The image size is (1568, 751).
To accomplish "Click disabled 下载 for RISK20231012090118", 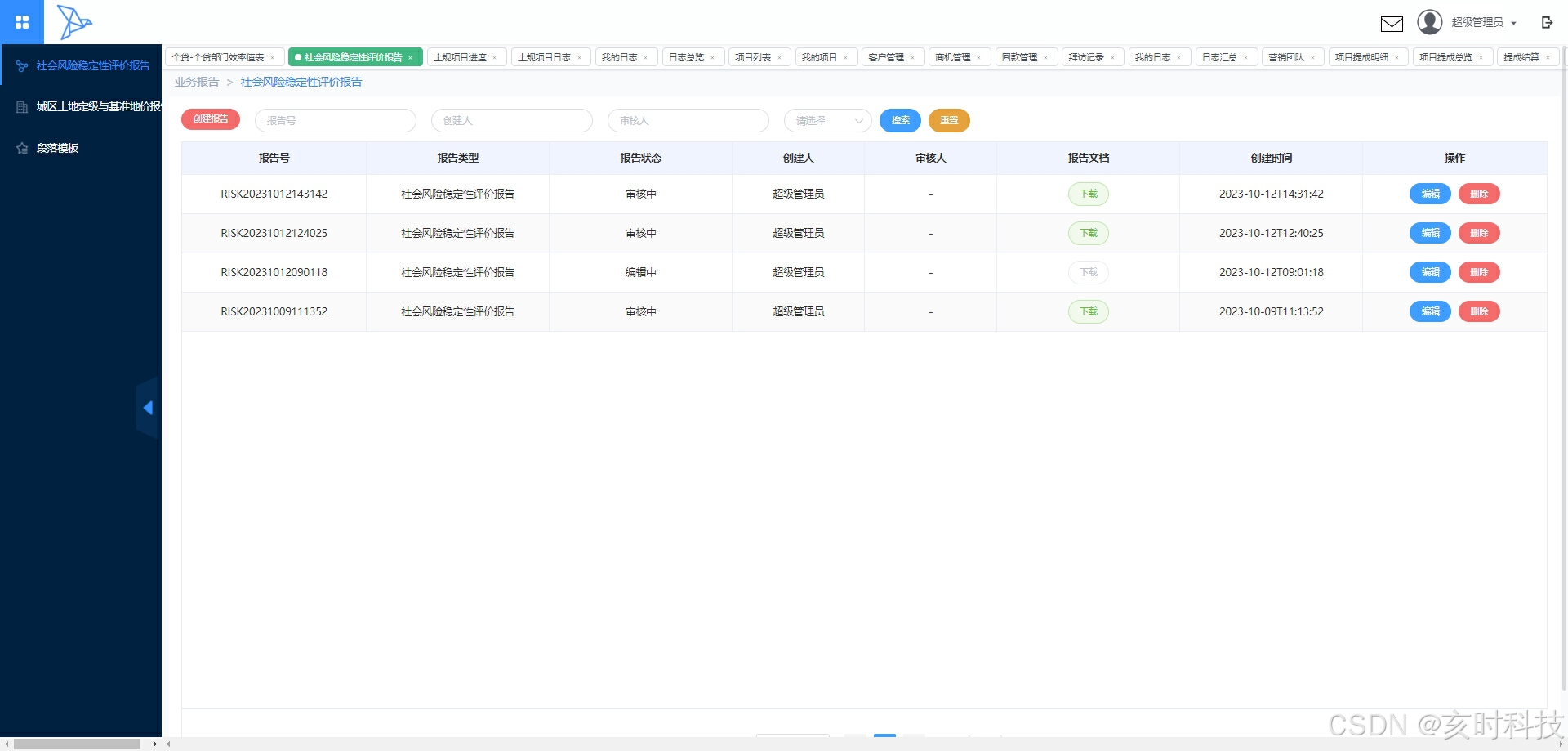I will click(x=1089, y=273).
